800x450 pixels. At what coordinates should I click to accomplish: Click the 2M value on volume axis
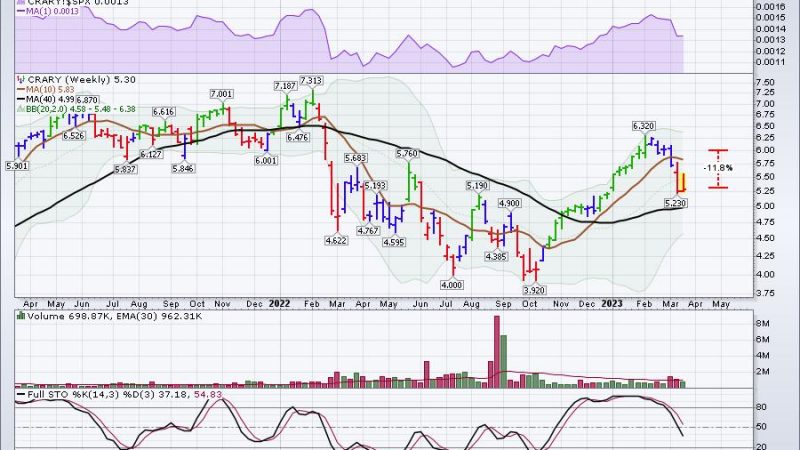tap(763, 372)
